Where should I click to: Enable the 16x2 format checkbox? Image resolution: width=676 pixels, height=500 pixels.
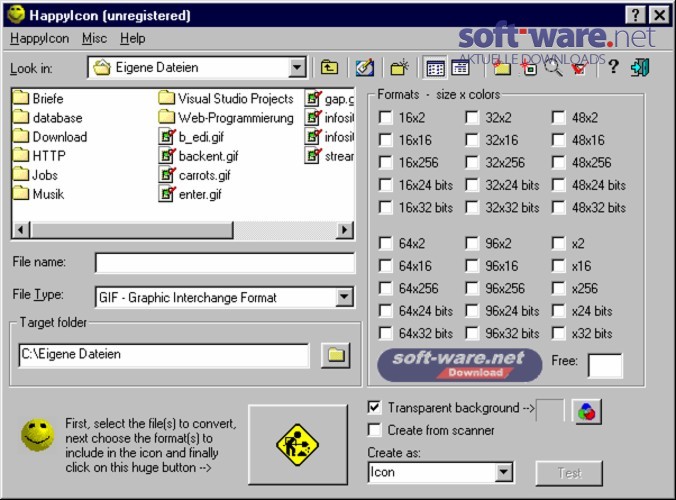pyautogui.click(x=385, y=118)
